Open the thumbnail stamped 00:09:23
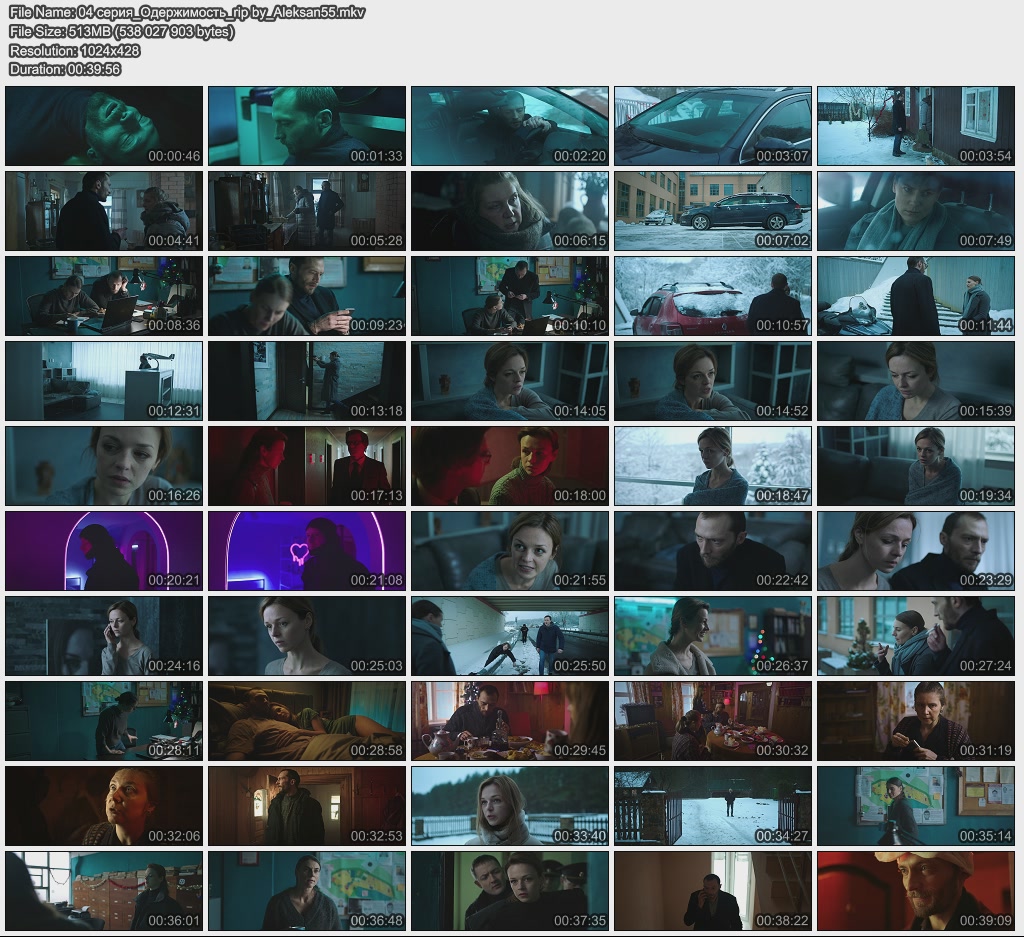1024x937 pixels. pos(307,296)
